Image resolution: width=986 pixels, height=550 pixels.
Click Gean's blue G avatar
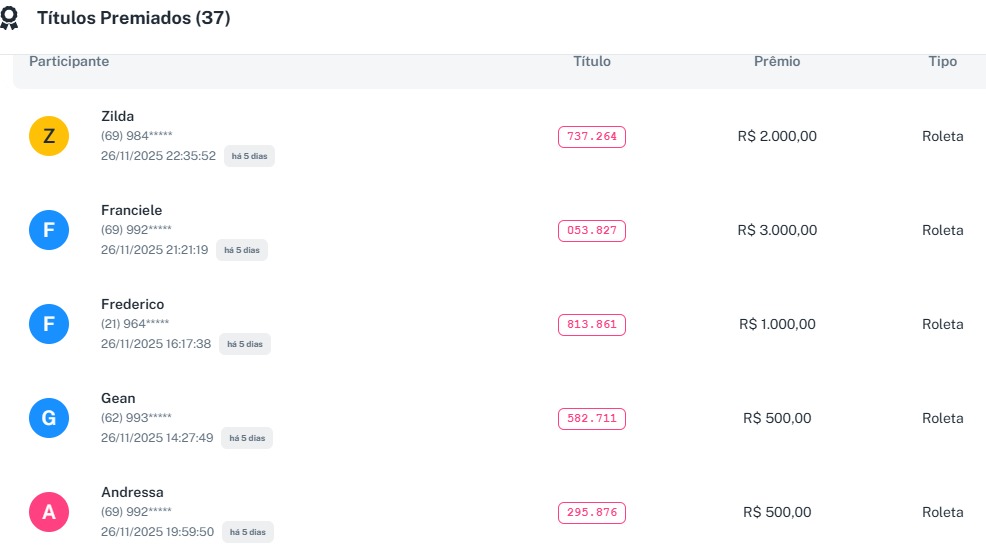49,418
